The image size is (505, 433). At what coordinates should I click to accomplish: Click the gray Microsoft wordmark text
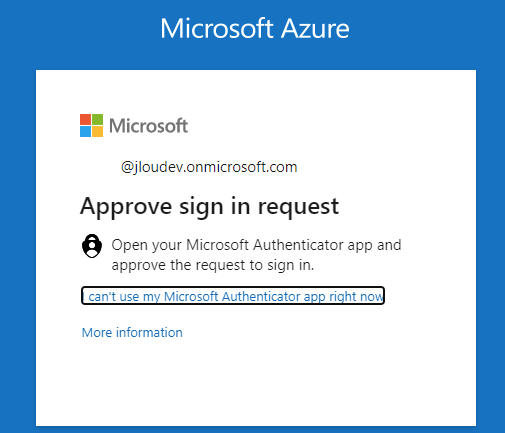[149, 126]
